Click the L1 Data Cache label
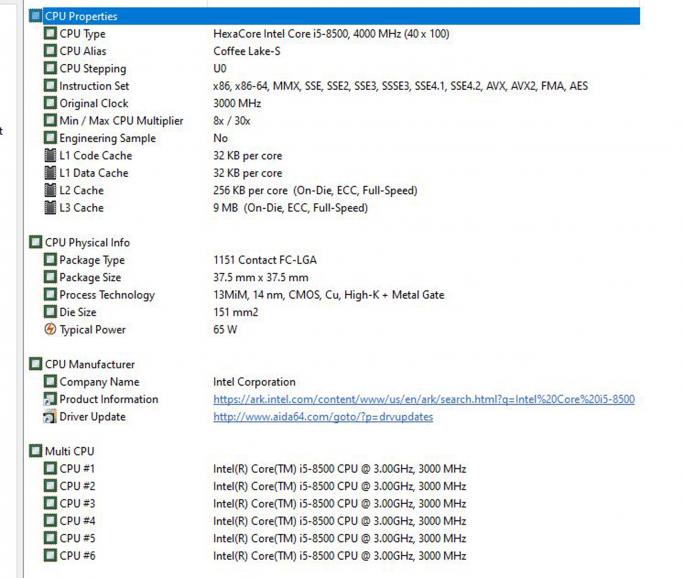 click(x=94, y=173)
